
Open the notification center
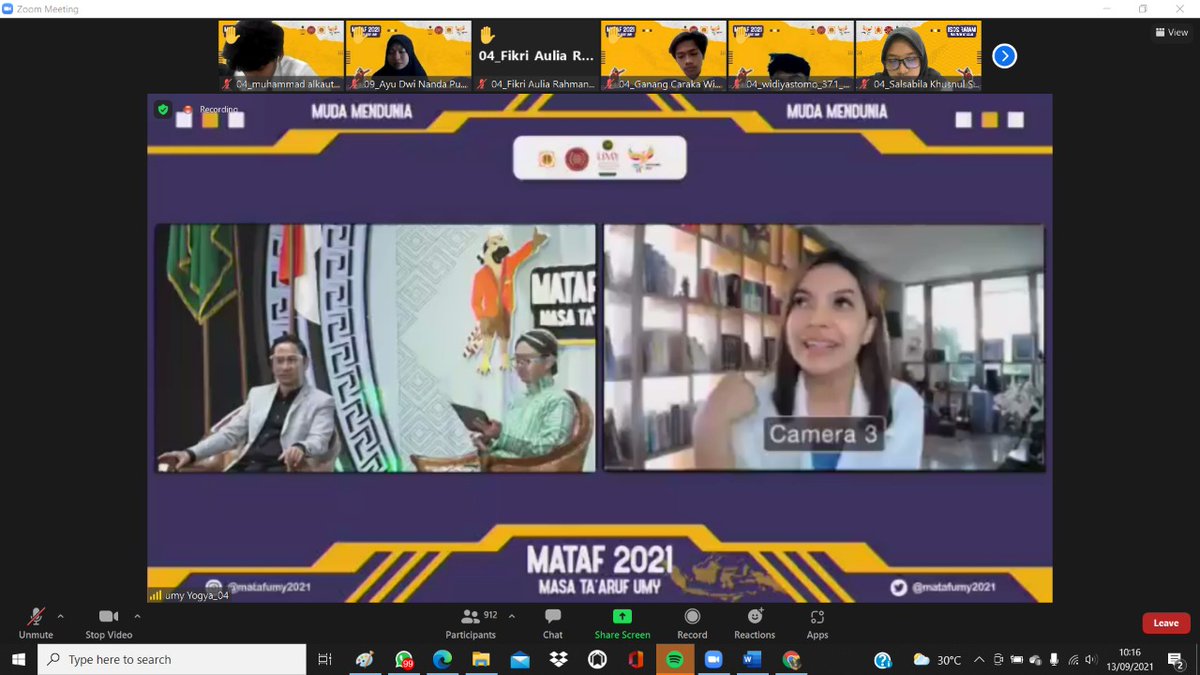click(x=1176, y=660)
